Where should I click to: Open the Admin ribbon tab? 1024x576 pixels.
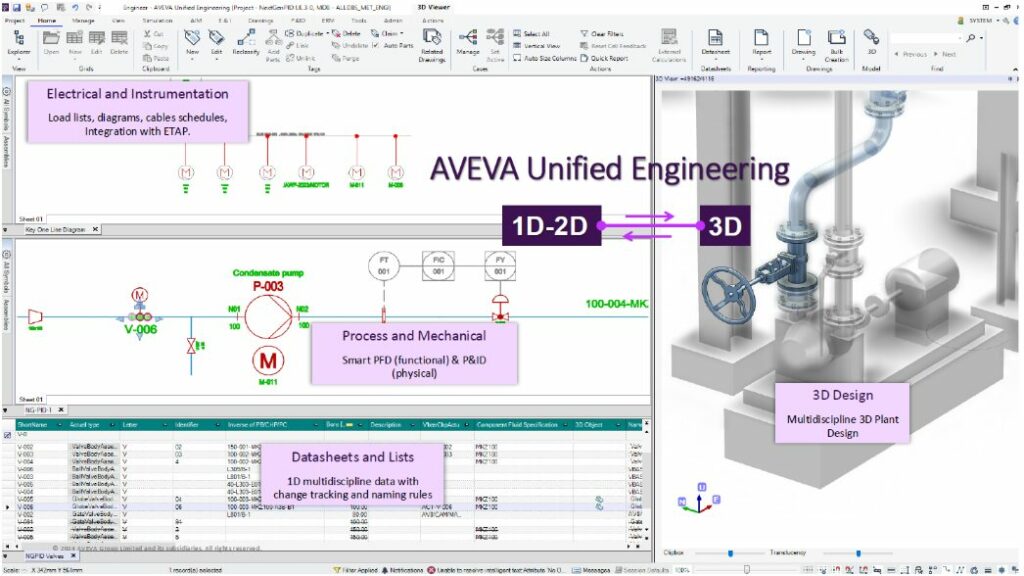[392, 21]
